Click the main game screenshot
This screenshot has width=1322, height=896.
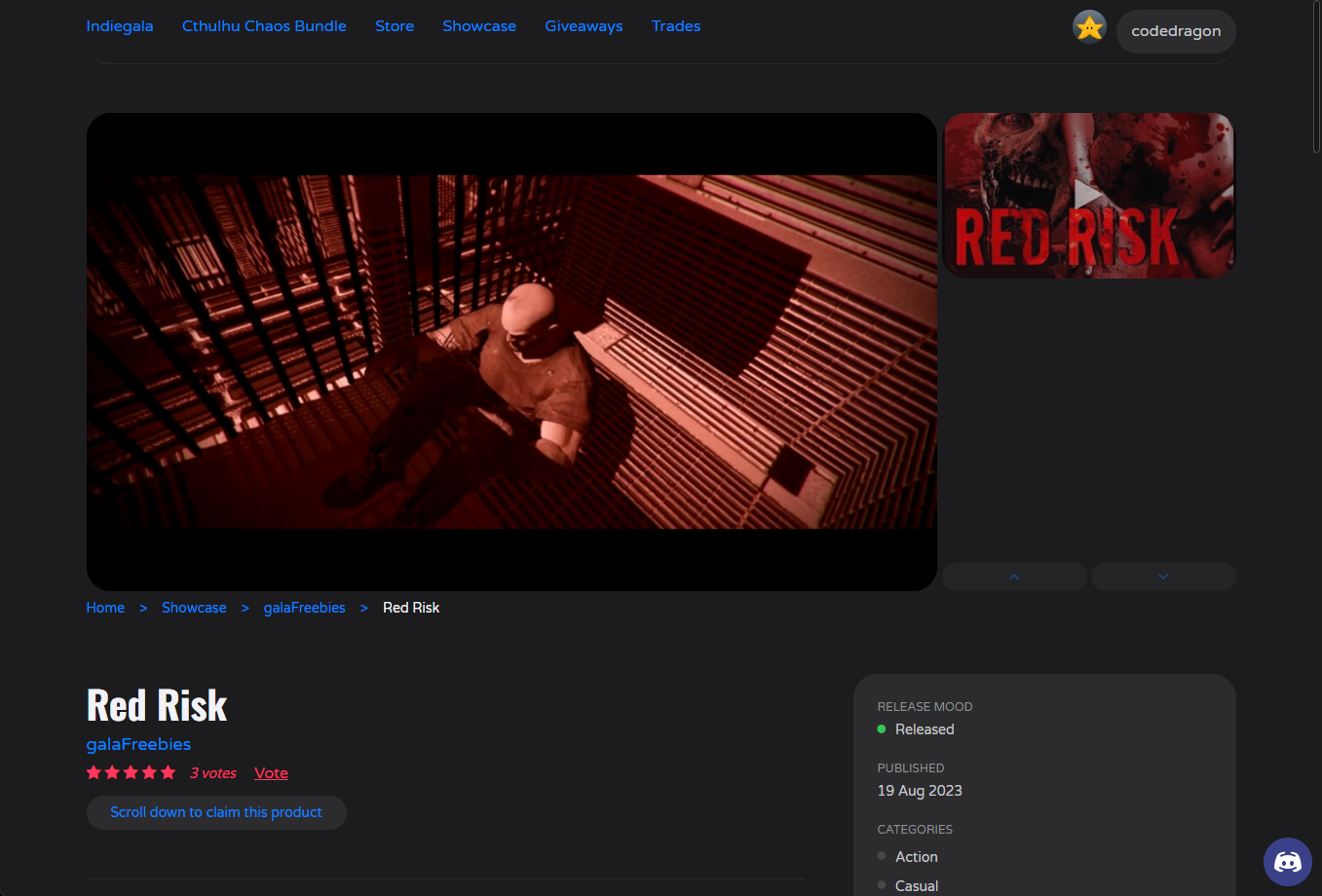[x=511, y=352]
